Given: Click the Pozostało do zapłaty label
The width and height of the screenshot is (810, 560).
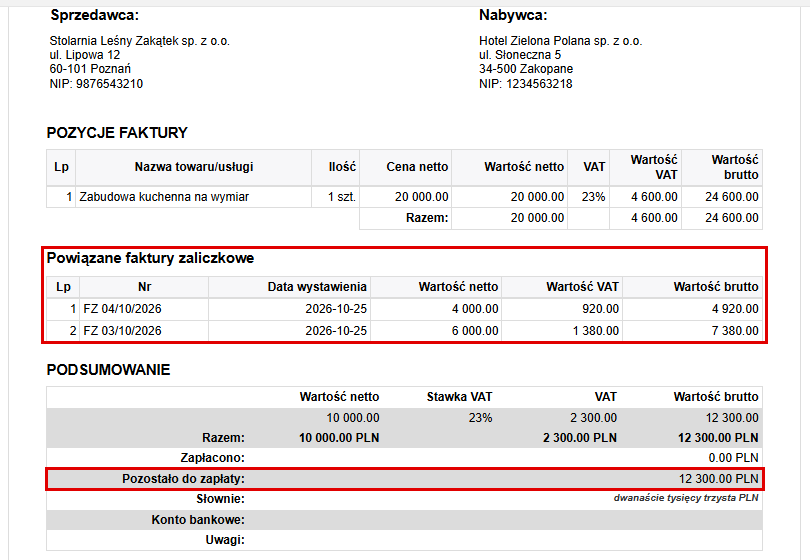Looking at the screenshot, I should pos(183,479).
